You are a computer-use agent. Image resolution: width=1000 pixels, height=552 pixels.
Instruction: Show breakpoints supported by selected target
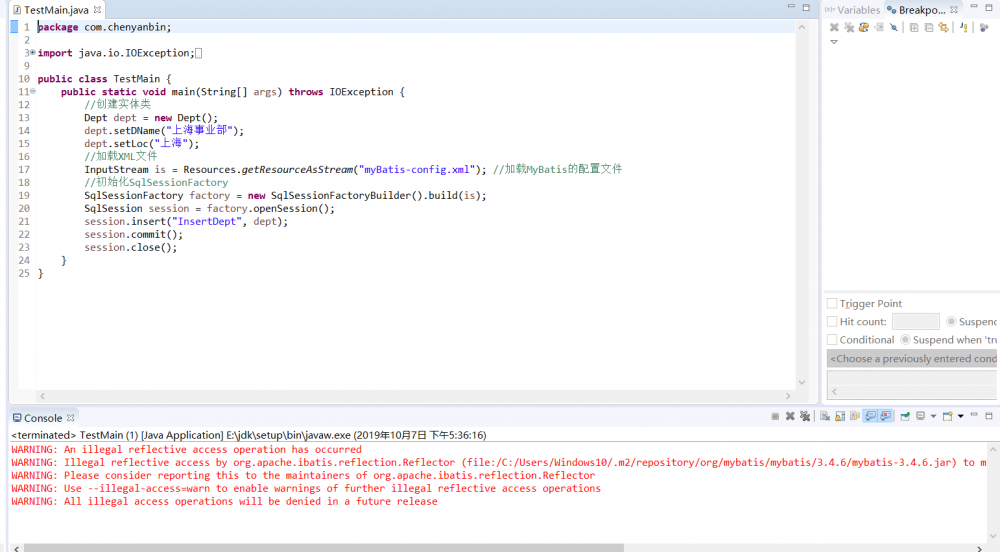point(864,27)
